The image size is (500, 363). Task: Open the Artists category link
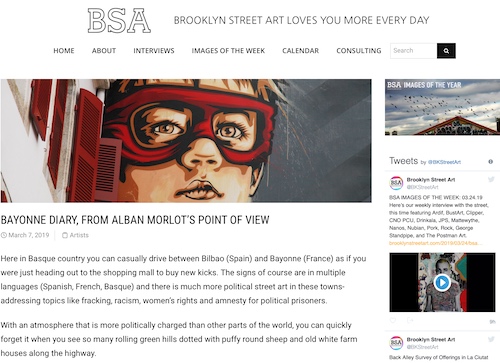(x=79, y=235)
